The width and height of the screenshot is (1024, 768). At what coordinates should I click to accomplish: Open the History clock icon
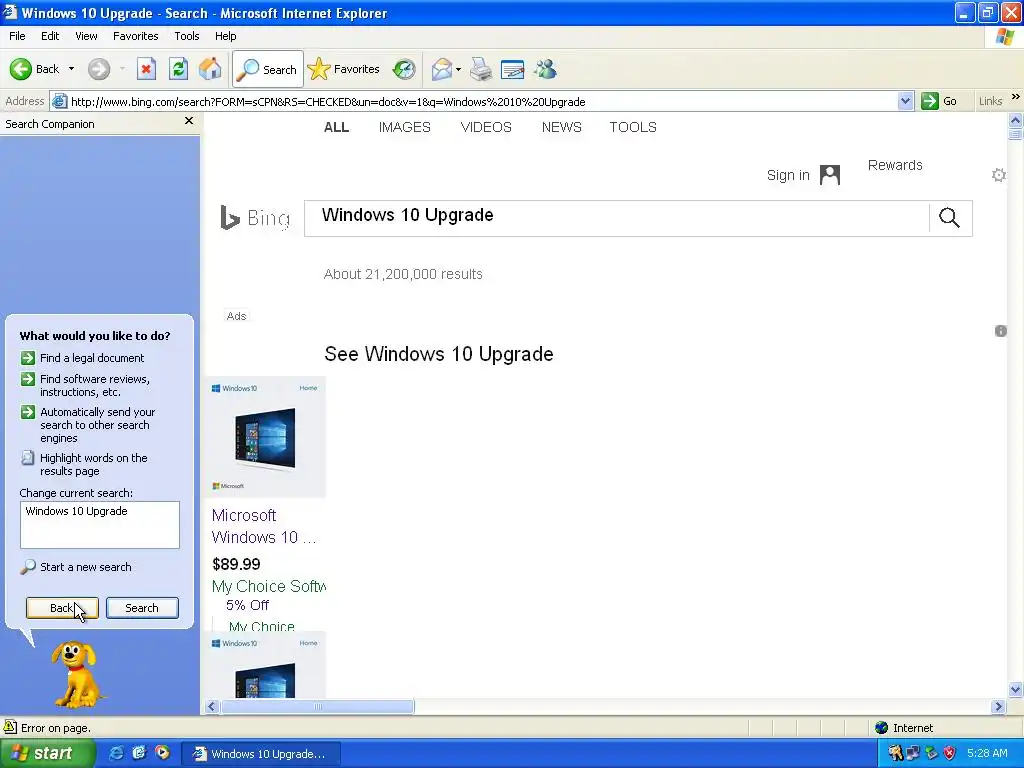click(404, 69)
